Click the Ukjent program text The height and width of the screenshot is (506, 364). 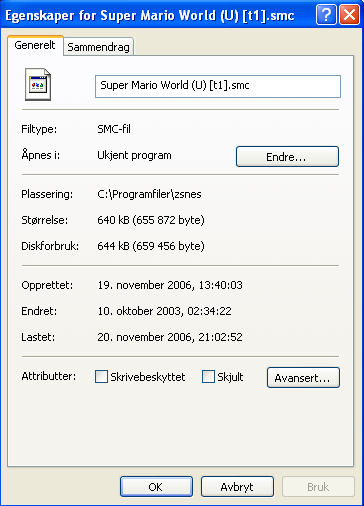point(134,155)
